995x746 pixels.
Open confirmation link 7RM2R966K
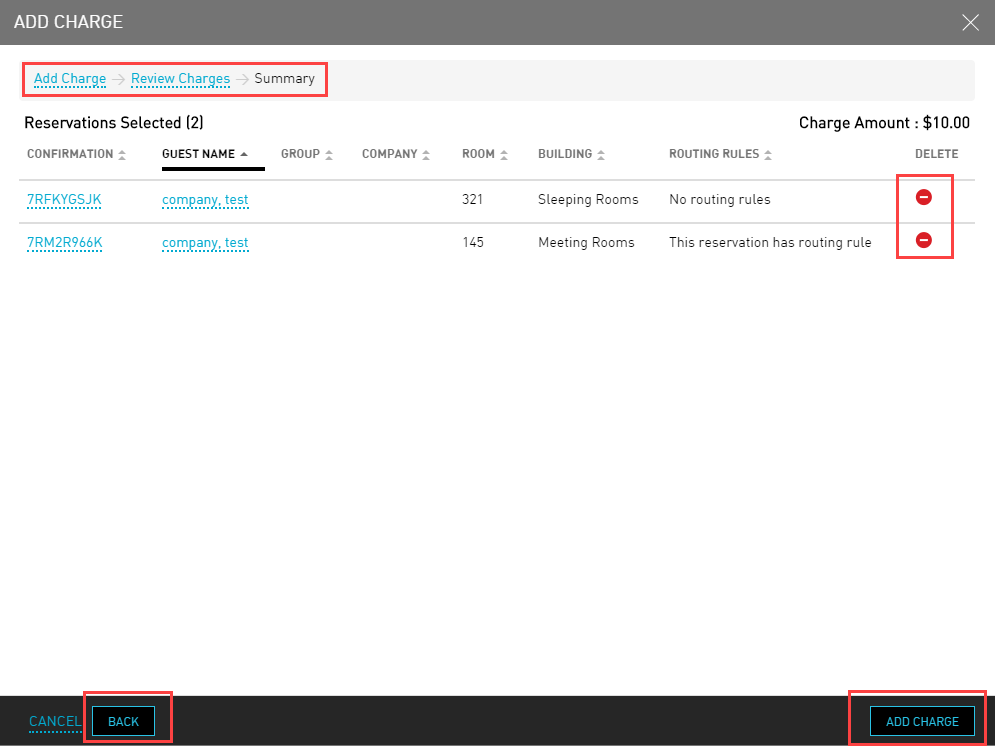(x=64, y=243)
